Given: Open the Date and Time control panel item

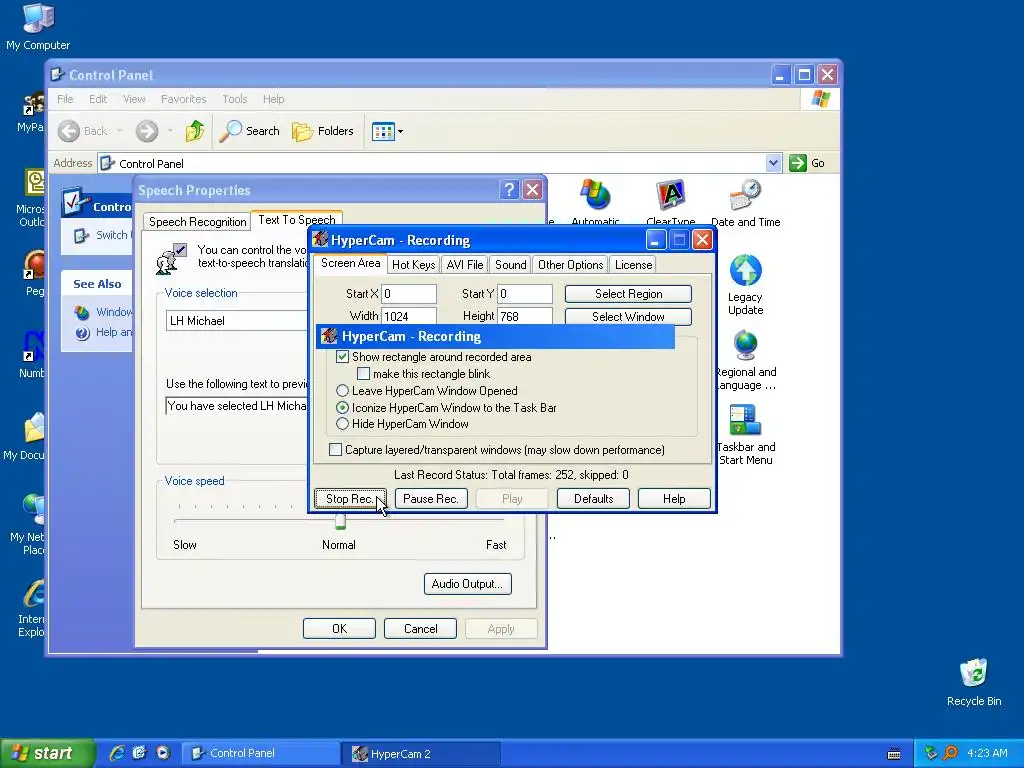Looking at the screenshot, I should coord(745,203).
